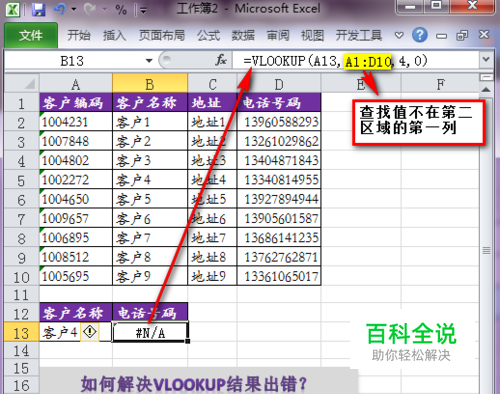This screenshot has width=500, height=394.
Task: Switch to the 开始 ribbon tab
Action: pyautogui.click(x=79, y=35)
